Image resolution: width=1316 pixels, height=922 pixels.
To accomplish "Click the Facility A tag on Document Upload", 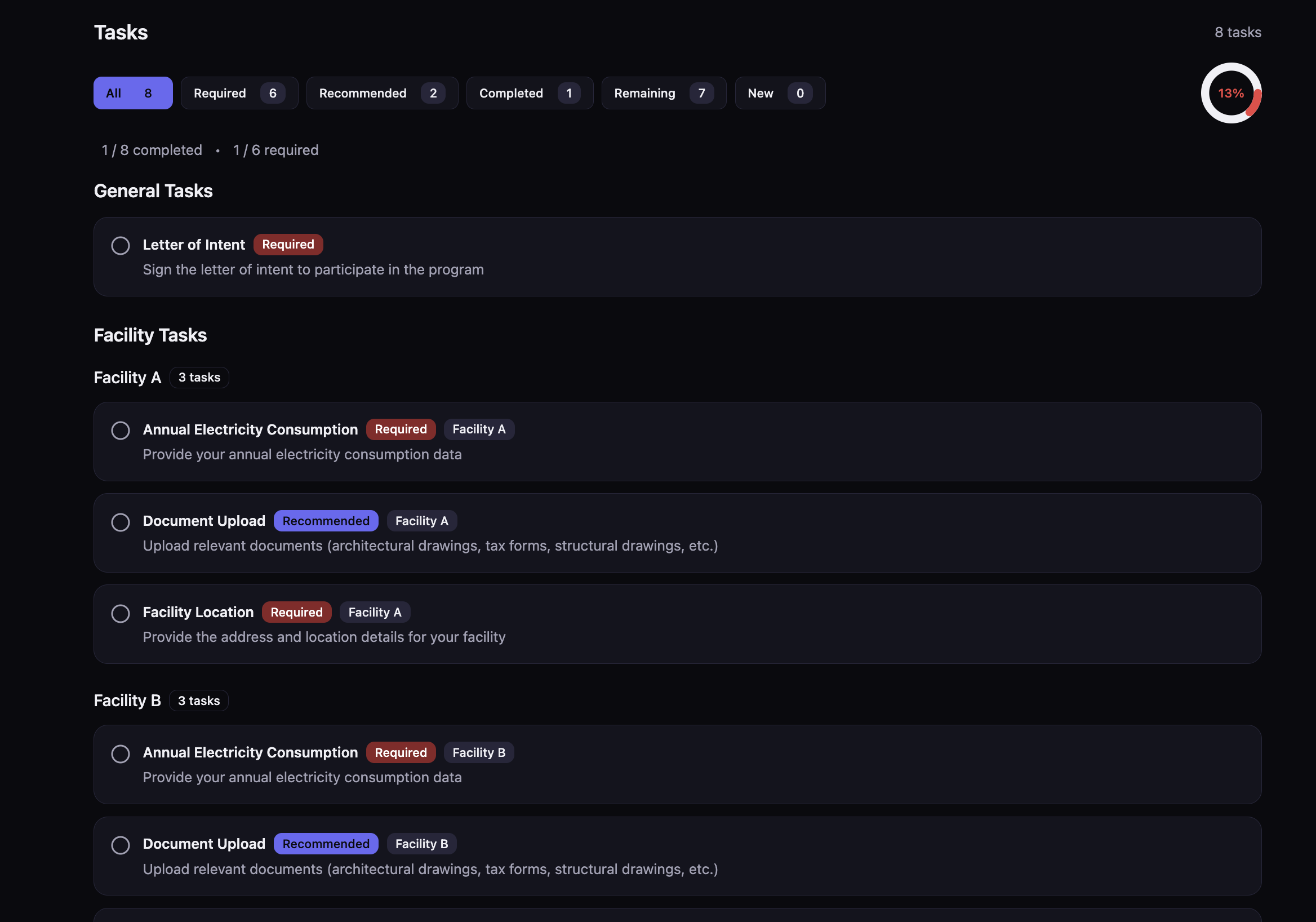I will (421, 521).
